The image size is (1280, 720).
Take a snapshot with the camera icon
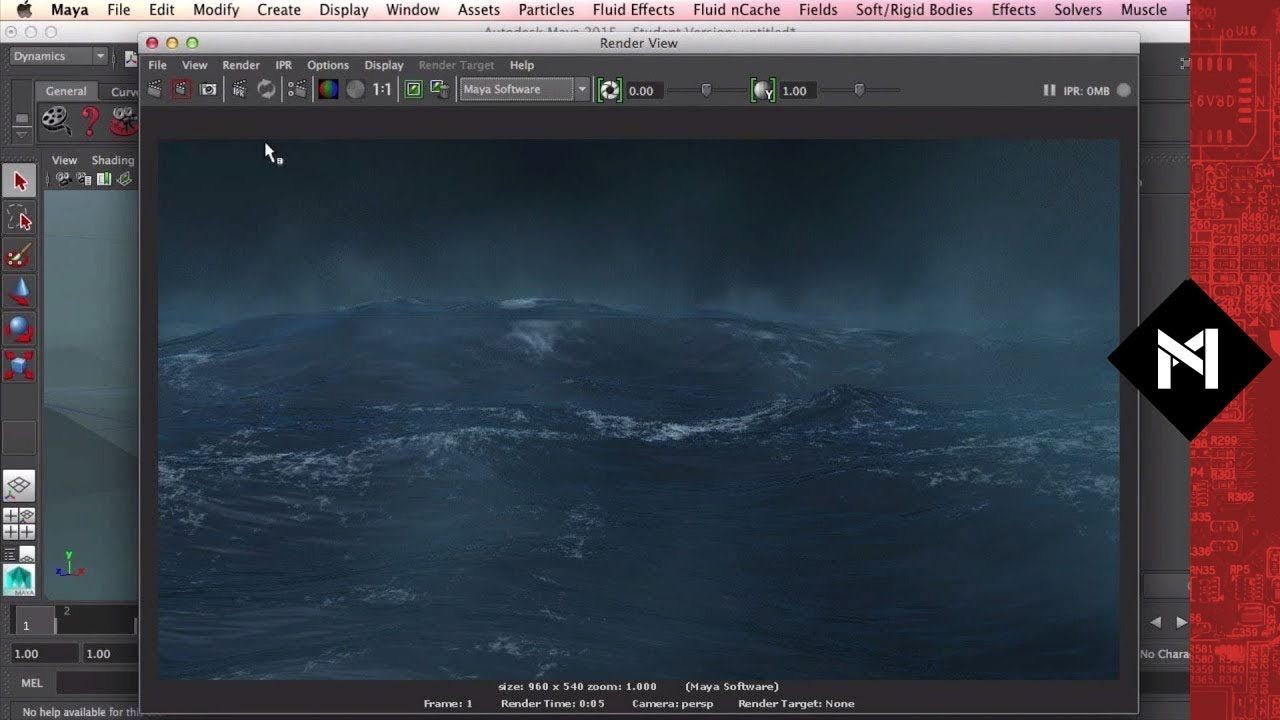tap(208, 90)
